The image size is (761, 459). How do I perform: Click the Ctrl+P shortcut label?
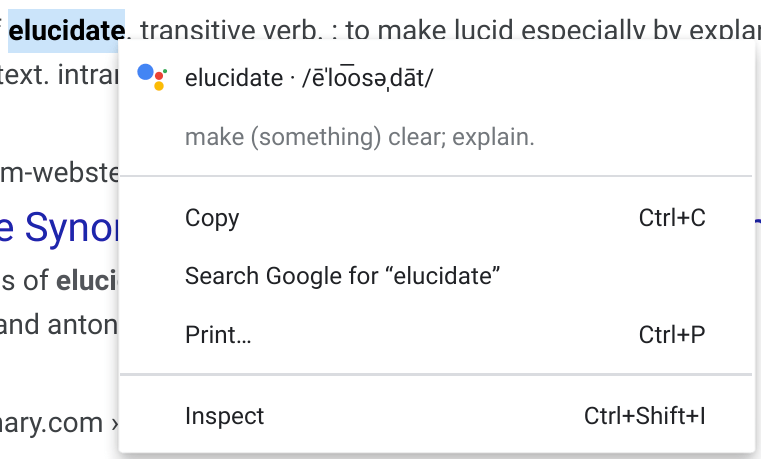pyautogui.click(x=672, y=334)
